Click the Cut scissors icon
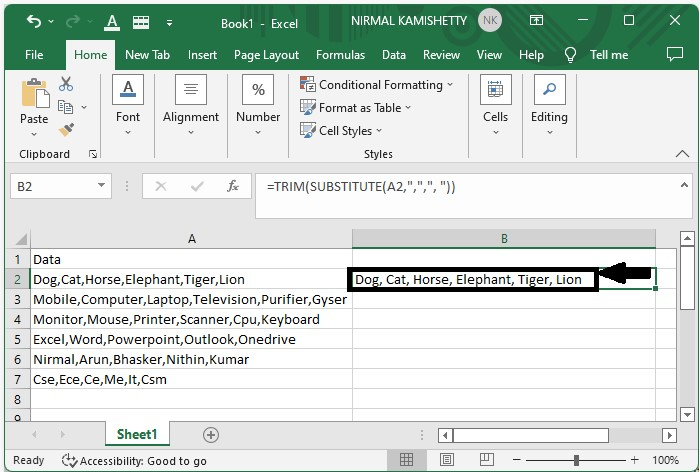 click(66, 84)
